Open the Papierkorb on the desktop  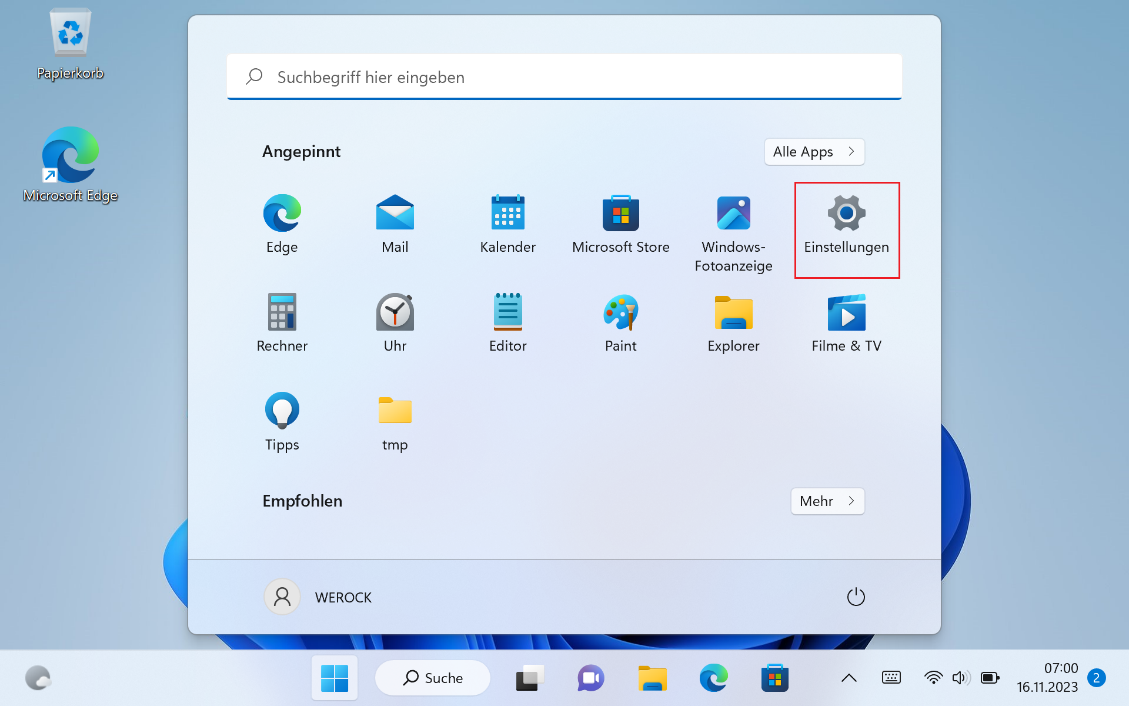(71, 45)
